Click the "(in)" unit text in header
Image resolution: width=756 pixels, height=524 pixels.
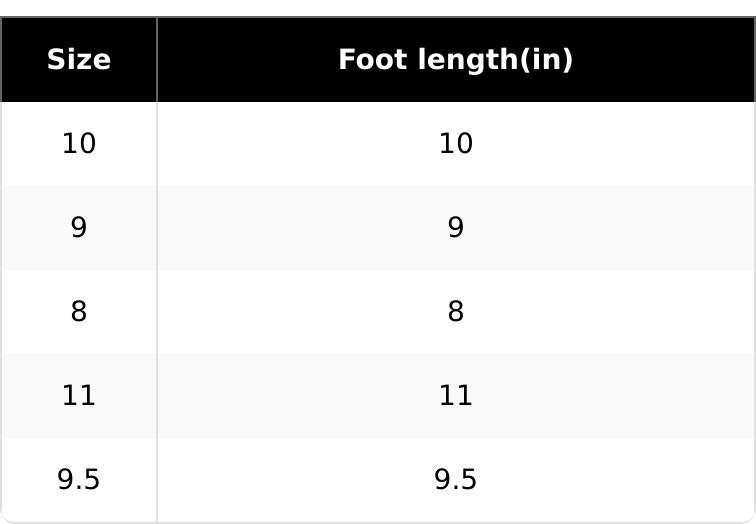(553, 60)
